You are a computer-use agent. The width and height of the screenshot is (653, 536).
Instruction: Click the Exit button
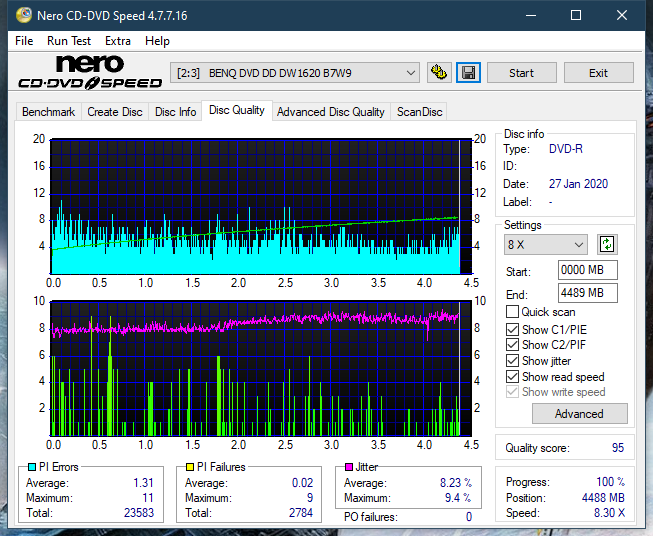598,73
